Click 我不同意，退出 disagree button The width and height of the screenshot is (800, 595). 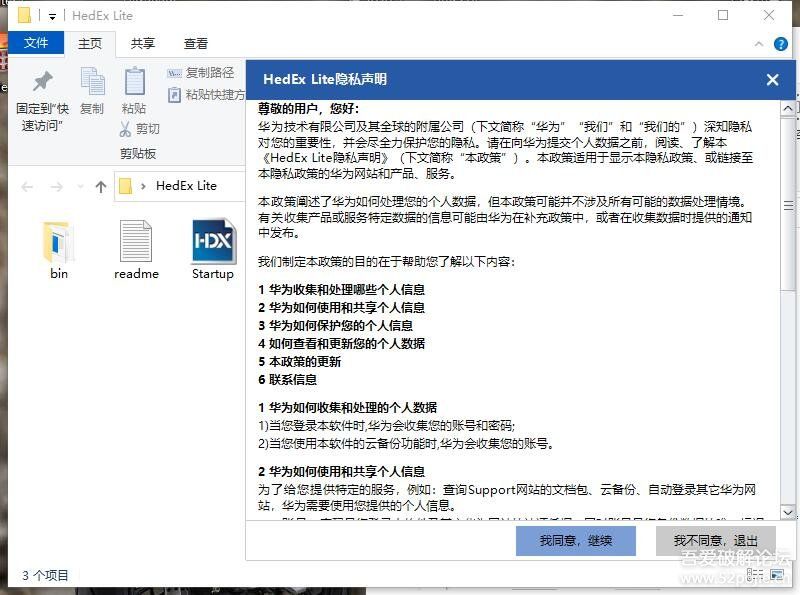pyautogui.click(x=715, y=540)
